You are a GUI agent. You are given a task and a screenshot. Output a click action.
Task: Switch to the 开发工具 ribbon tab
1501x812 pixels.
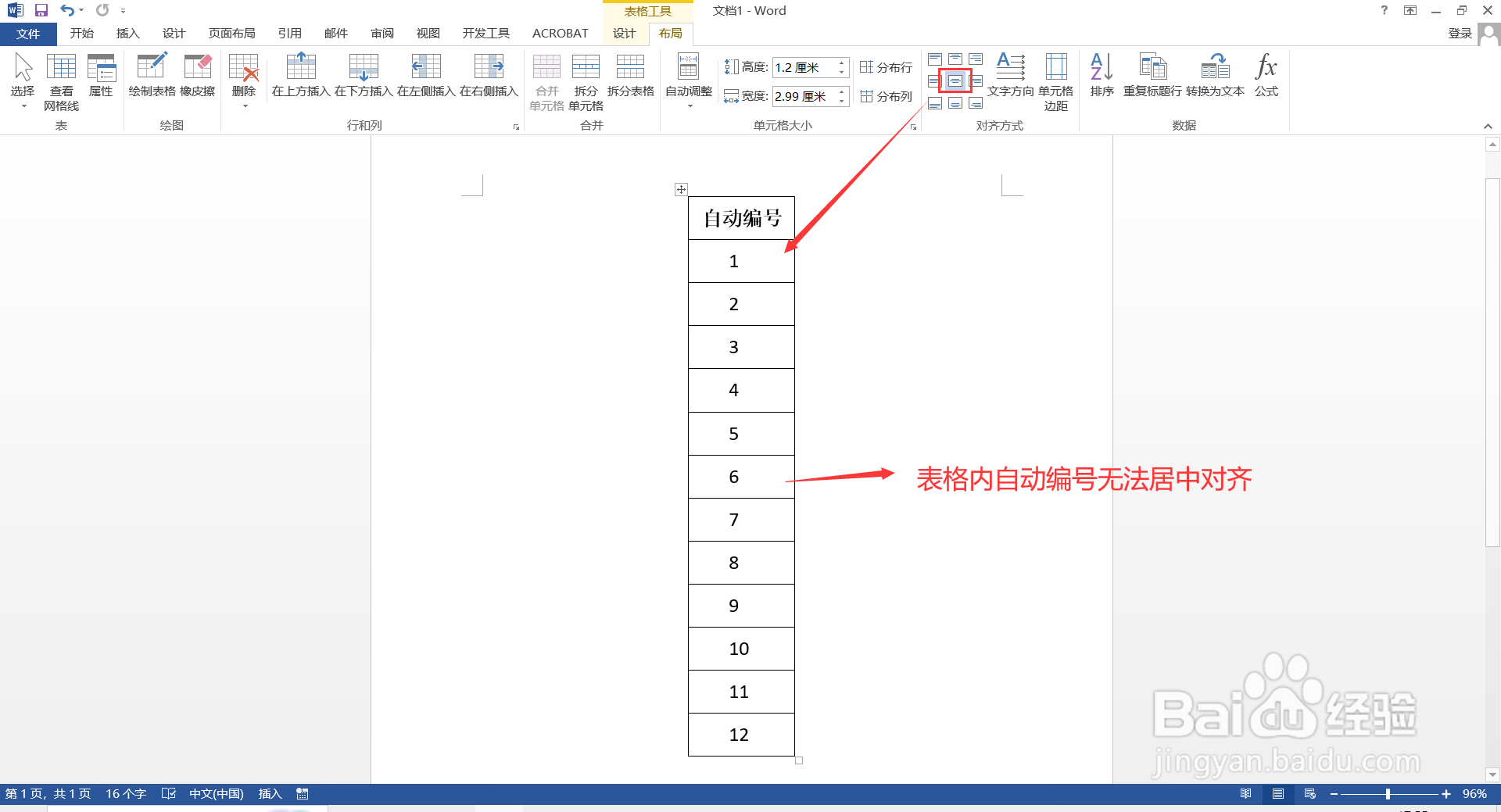[x=485, y=33]
